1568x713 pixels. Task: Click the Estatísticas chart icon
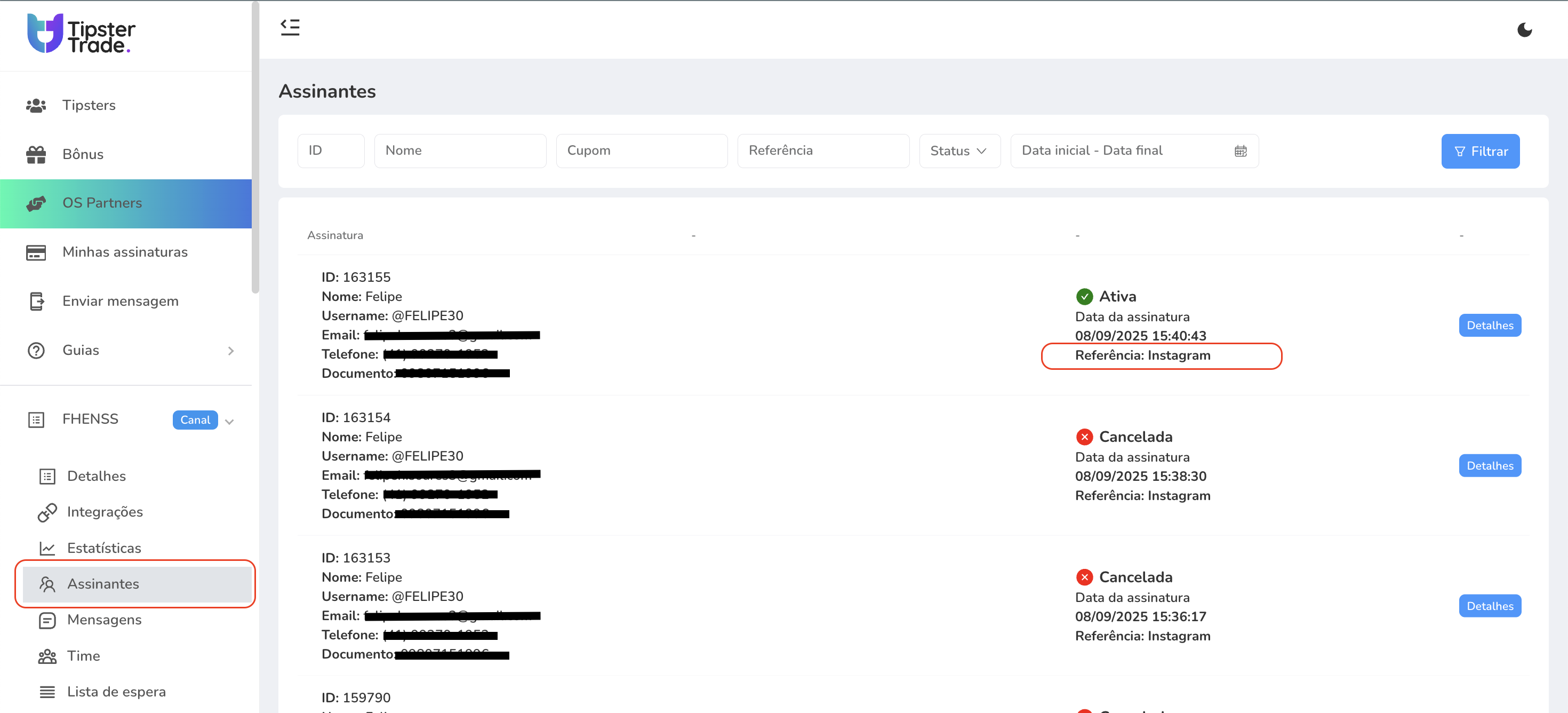47,548
